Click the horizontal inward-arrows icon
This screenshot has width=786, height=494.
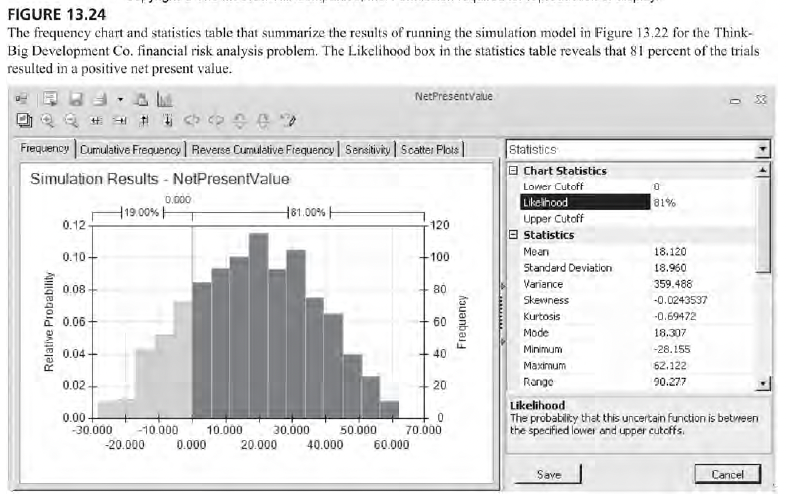point(96,120)
